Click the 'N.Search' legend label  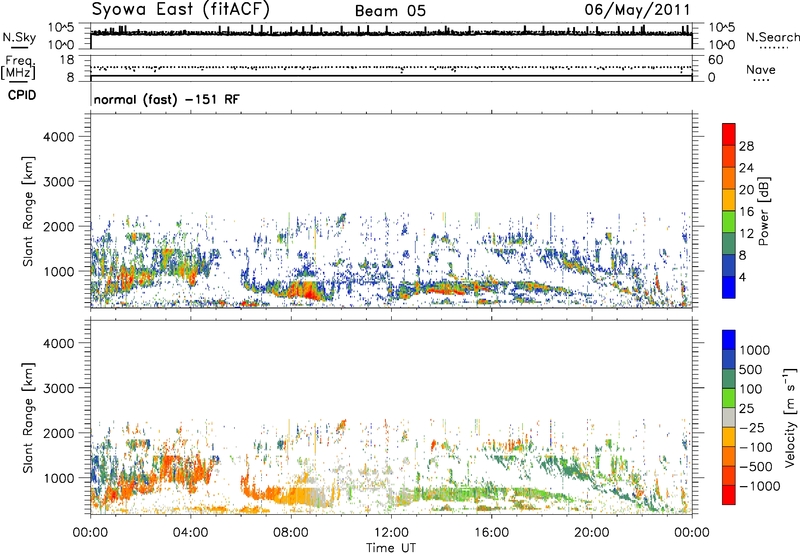coord(772,37)
